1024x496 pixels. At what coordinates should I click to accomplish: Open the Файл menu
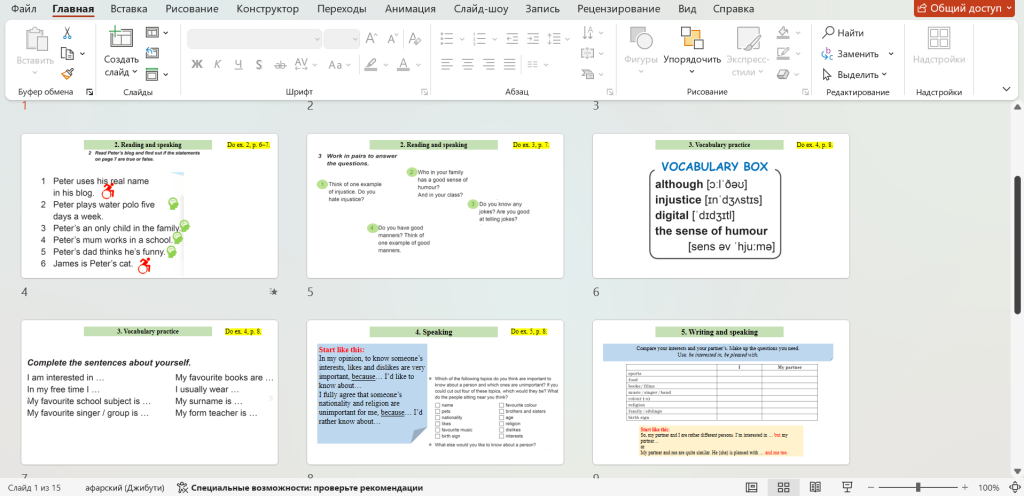pyautogui.click(x=24, y=9)
